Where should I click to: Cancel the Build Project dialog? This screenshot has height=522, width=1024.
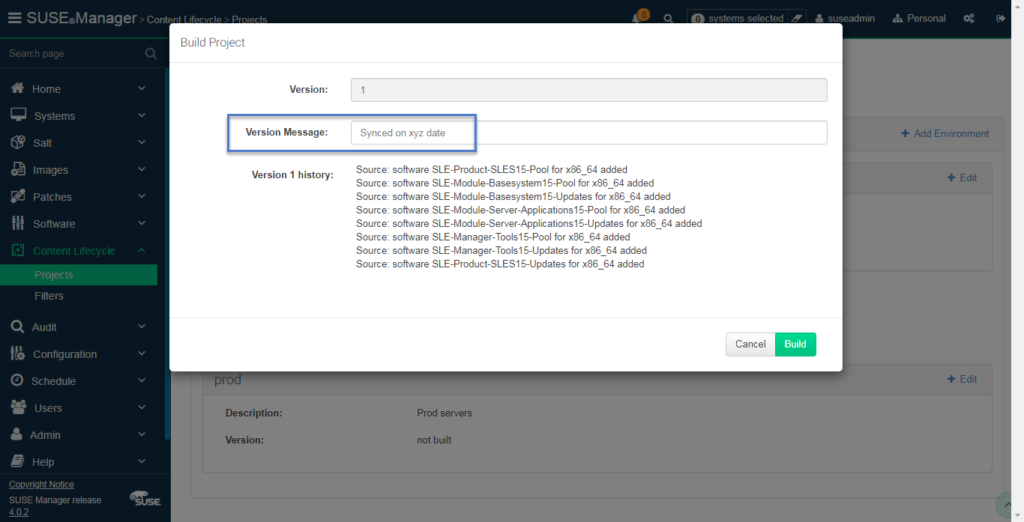pos(750,344)
